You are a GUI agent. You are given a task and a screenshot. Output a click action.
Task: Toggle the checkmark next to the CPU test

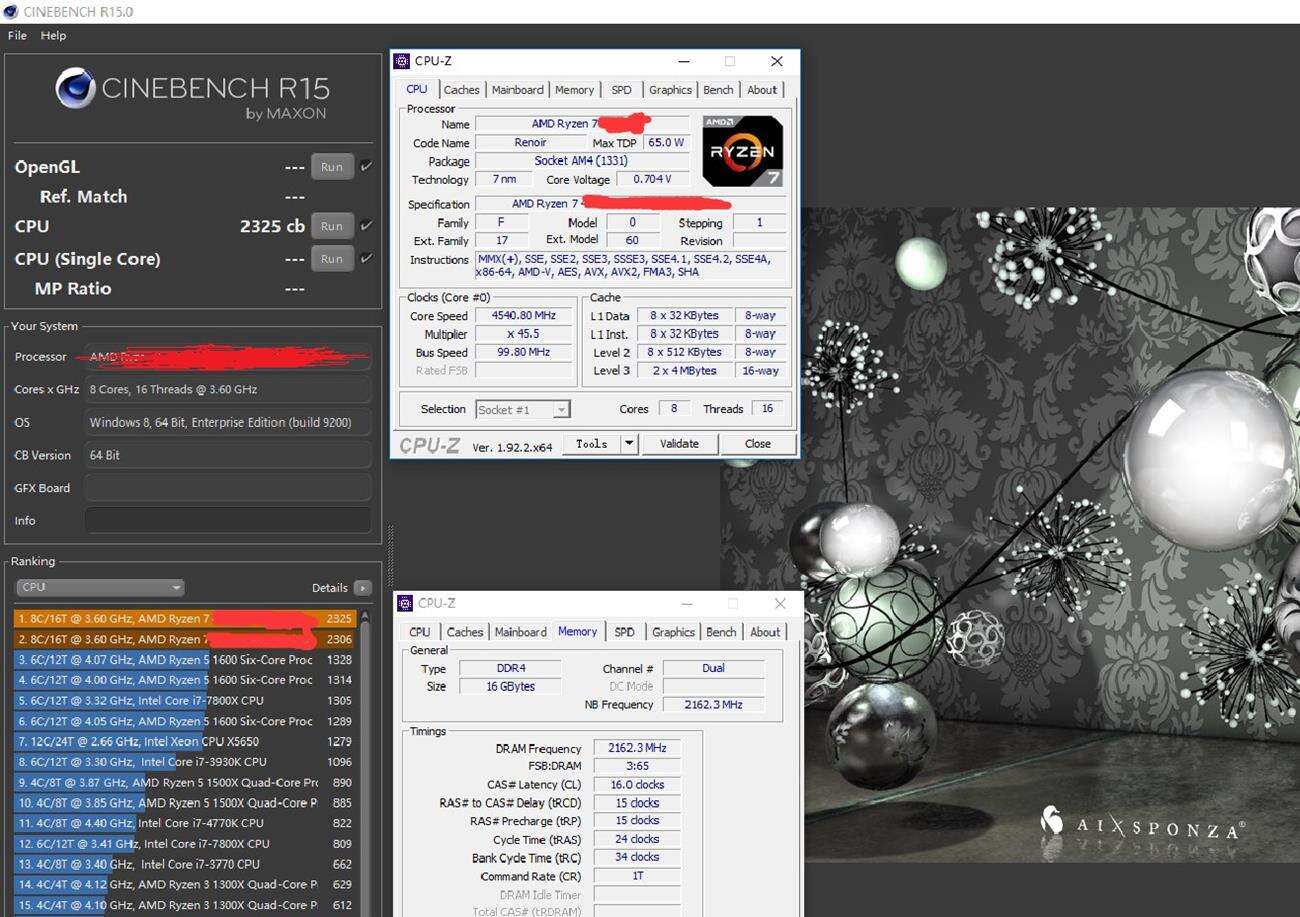(x=366, y=225)
